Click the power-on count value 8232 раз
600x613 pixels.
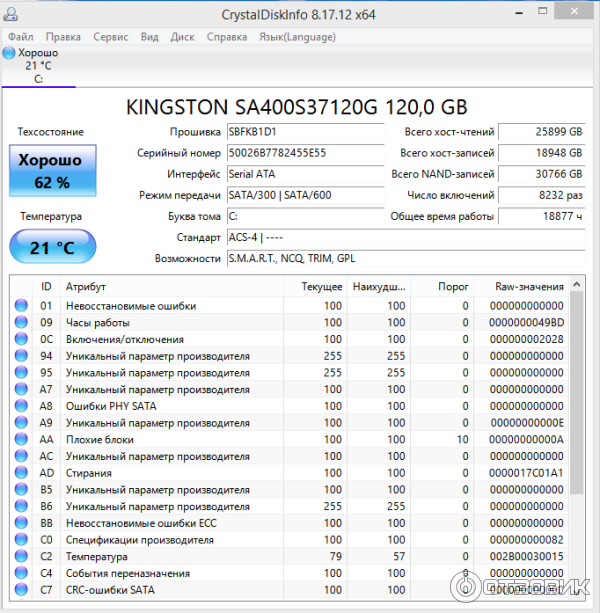542,195
